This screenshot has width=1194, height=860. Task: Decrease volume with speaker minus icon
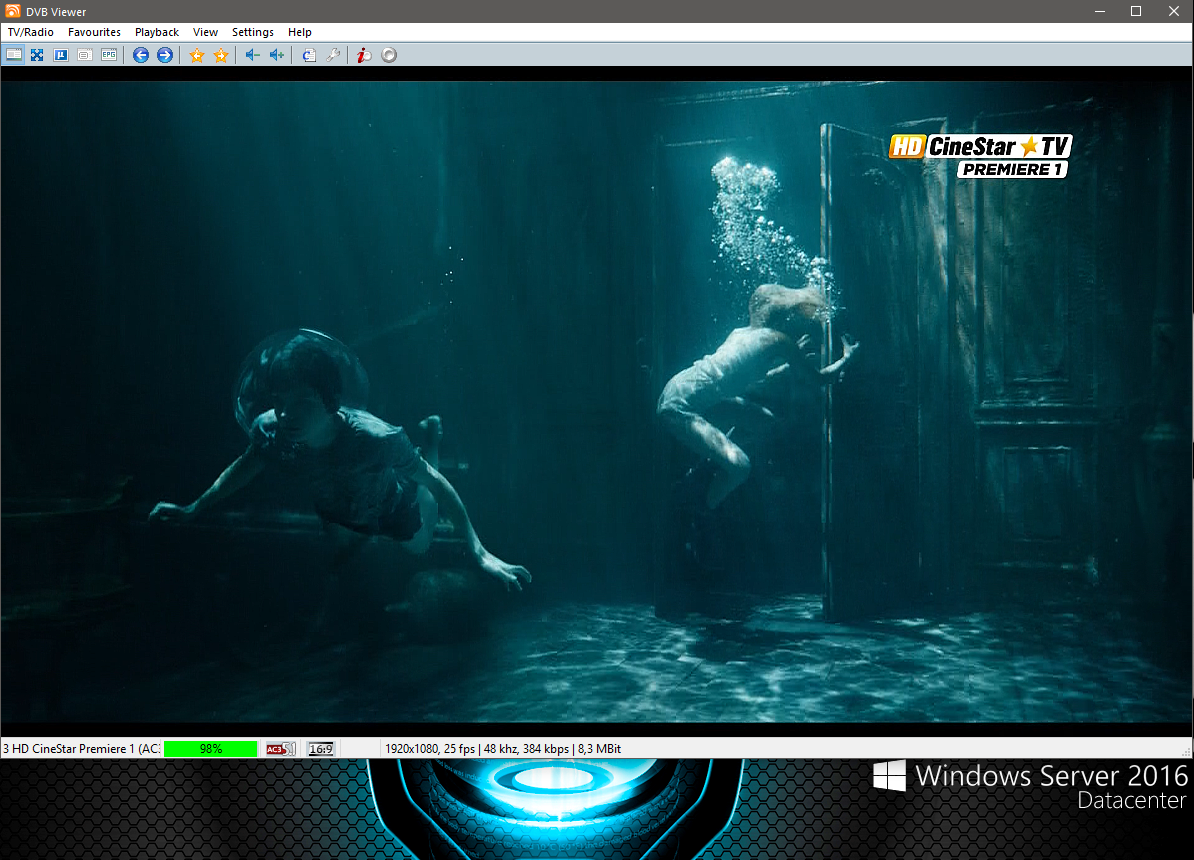coord(253,55)
